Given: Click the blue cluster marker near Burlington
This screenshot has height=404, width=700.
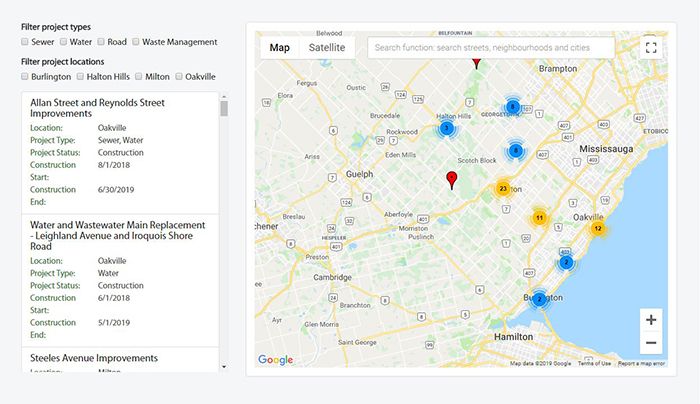Looking at the screenshot, I should 539,299.
